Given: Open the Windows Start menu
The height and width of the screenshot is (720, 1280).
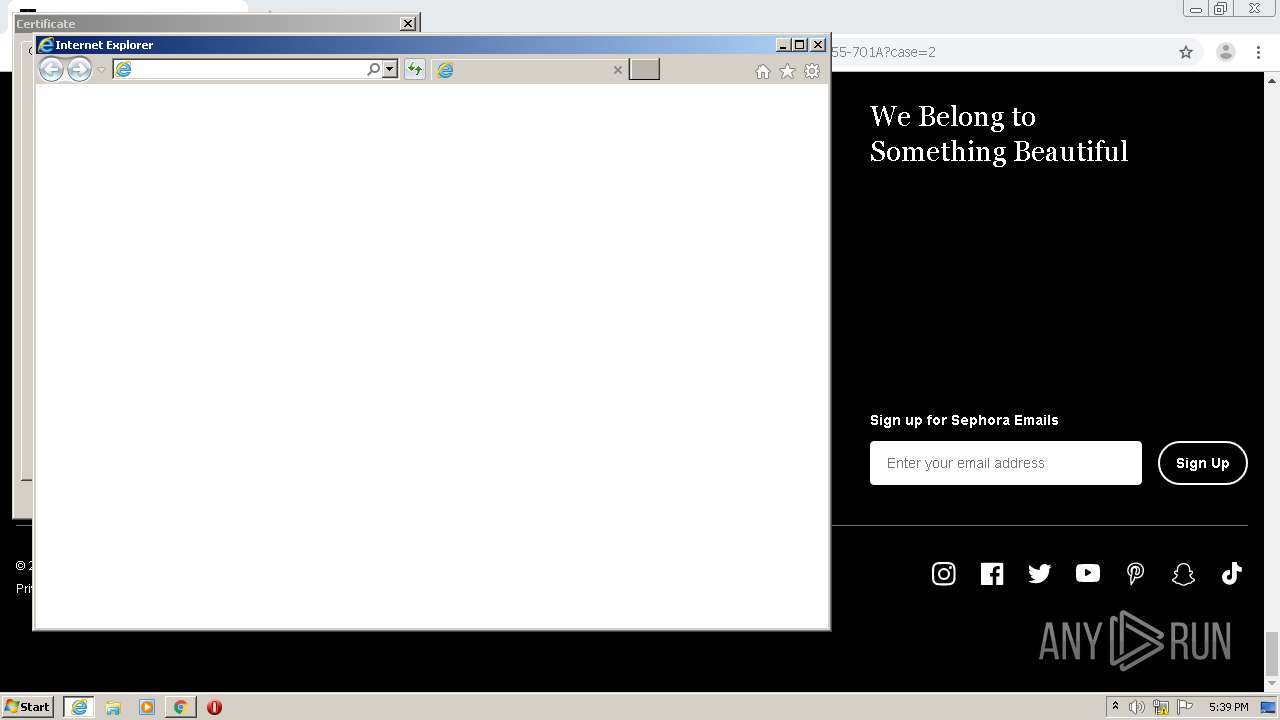Looking at the screenshot, I should coord(28,707).
